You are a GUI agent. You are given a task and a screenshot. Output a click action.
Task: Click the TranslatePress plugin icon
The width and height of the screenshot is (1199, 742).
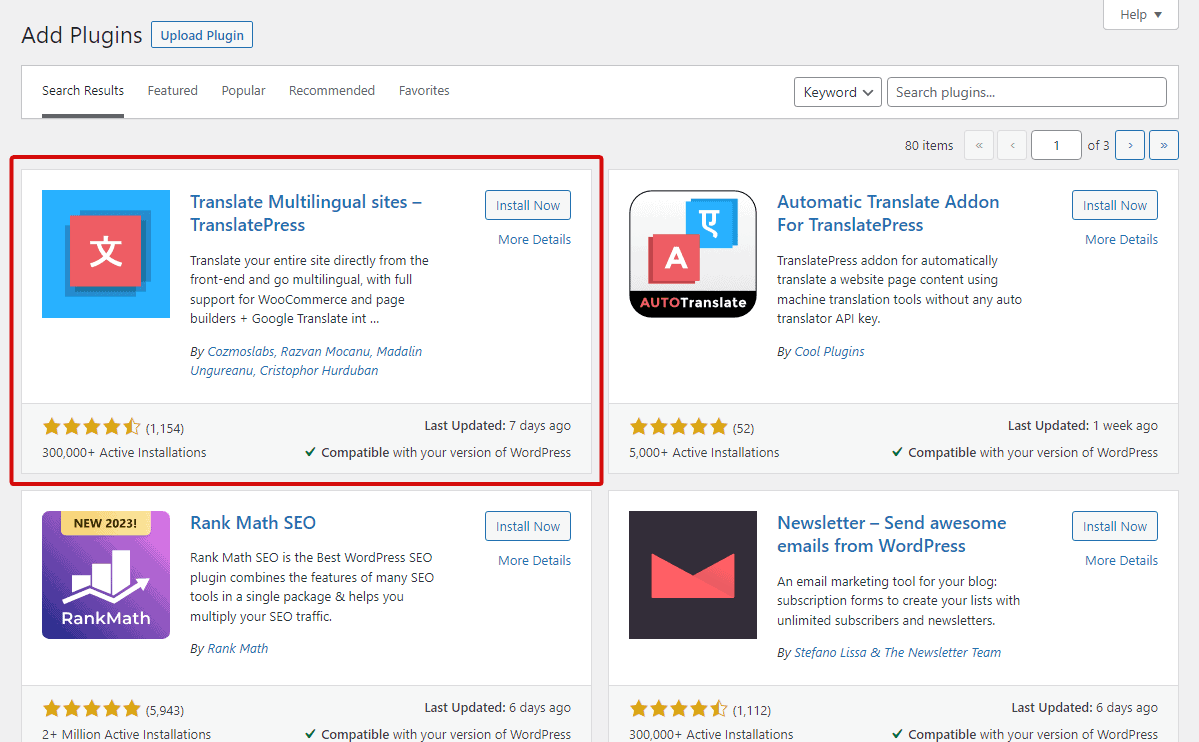coord(106,254)
